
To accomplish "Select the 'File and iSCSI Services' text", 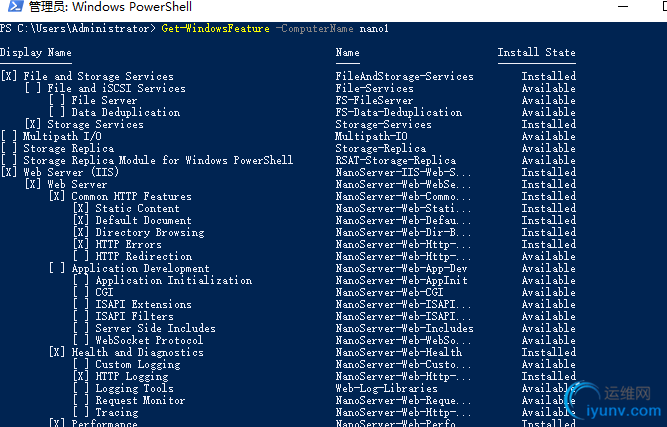I will pos(116,88).
